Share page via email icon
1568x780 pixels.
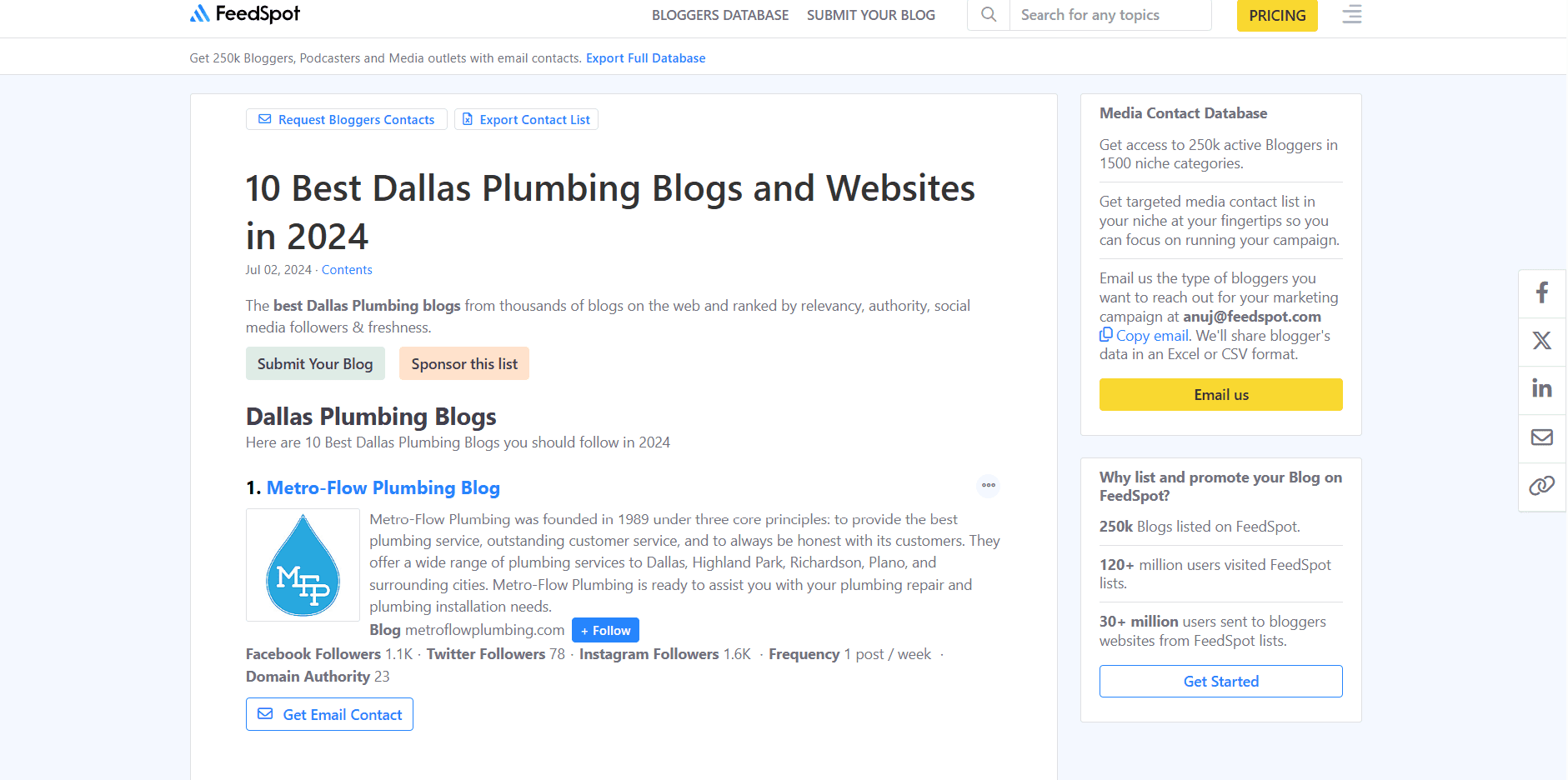pyautogui.click(x=1542, y=437)
